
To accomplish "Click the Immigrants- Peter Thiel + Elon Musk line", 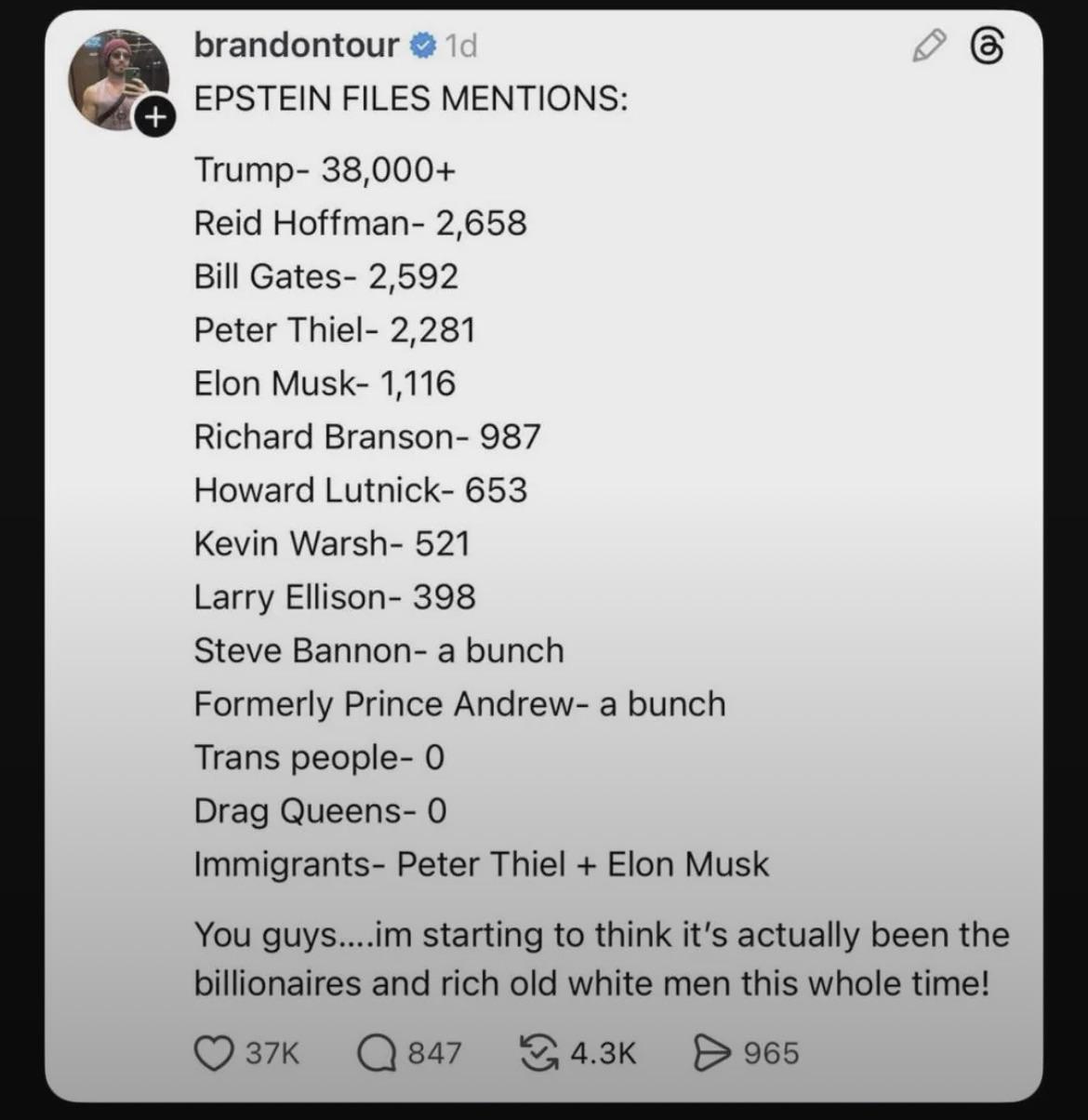I will (x=481, y=864).
